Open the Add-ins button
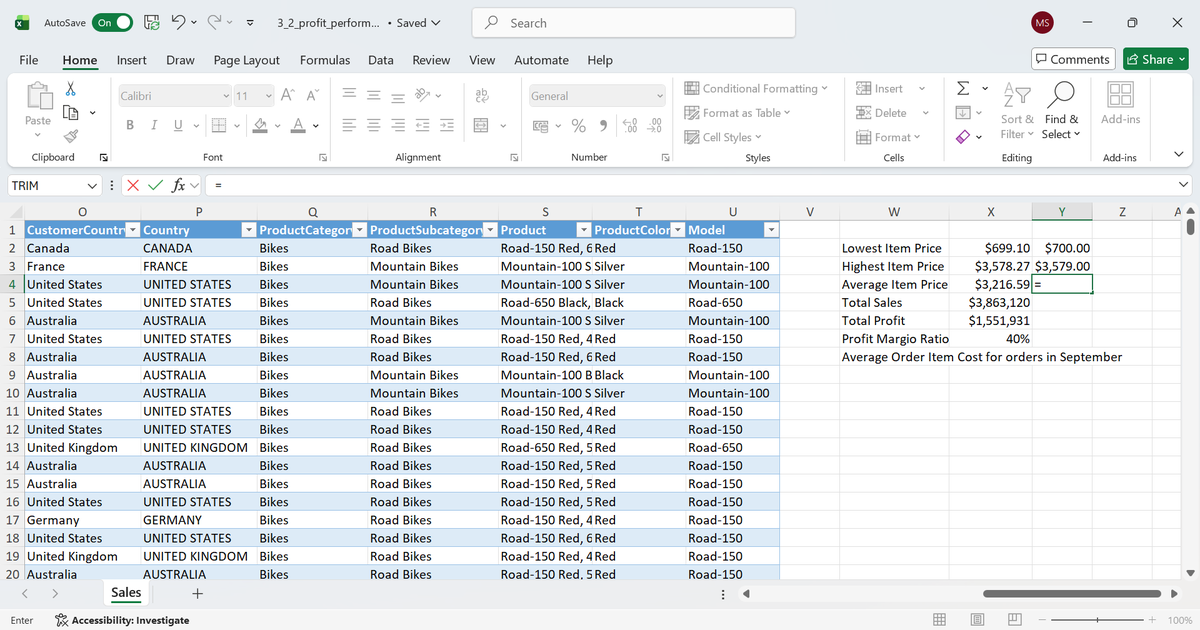The width and height of the screenshot is (1200, 630). point(1120,103)
